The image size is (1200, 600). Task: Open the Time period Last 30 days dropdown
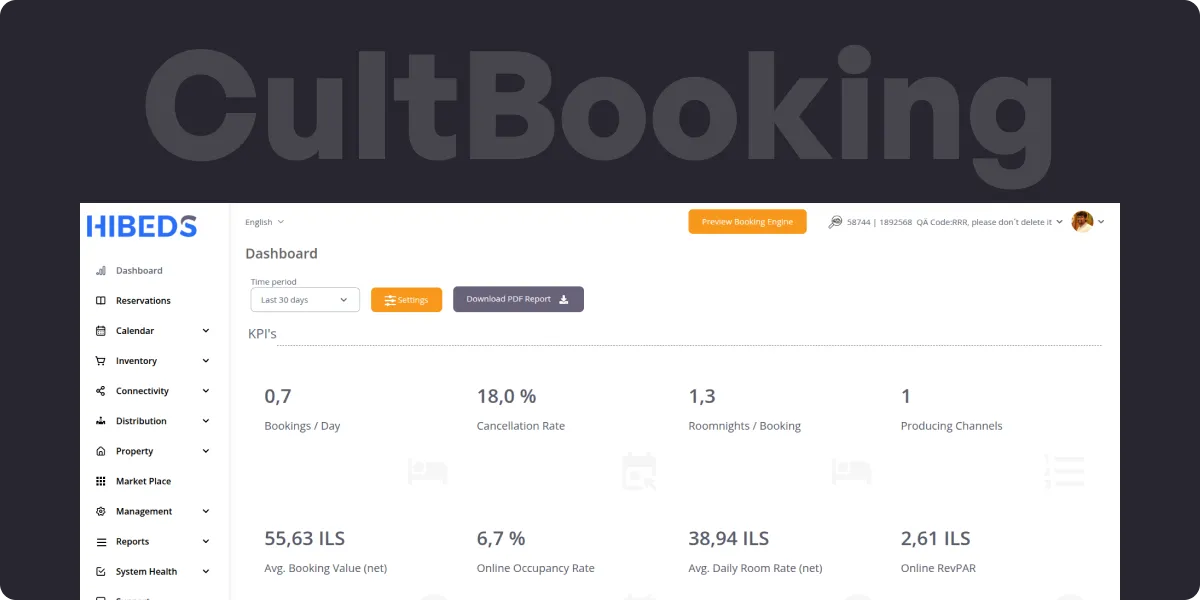point(305,299)
